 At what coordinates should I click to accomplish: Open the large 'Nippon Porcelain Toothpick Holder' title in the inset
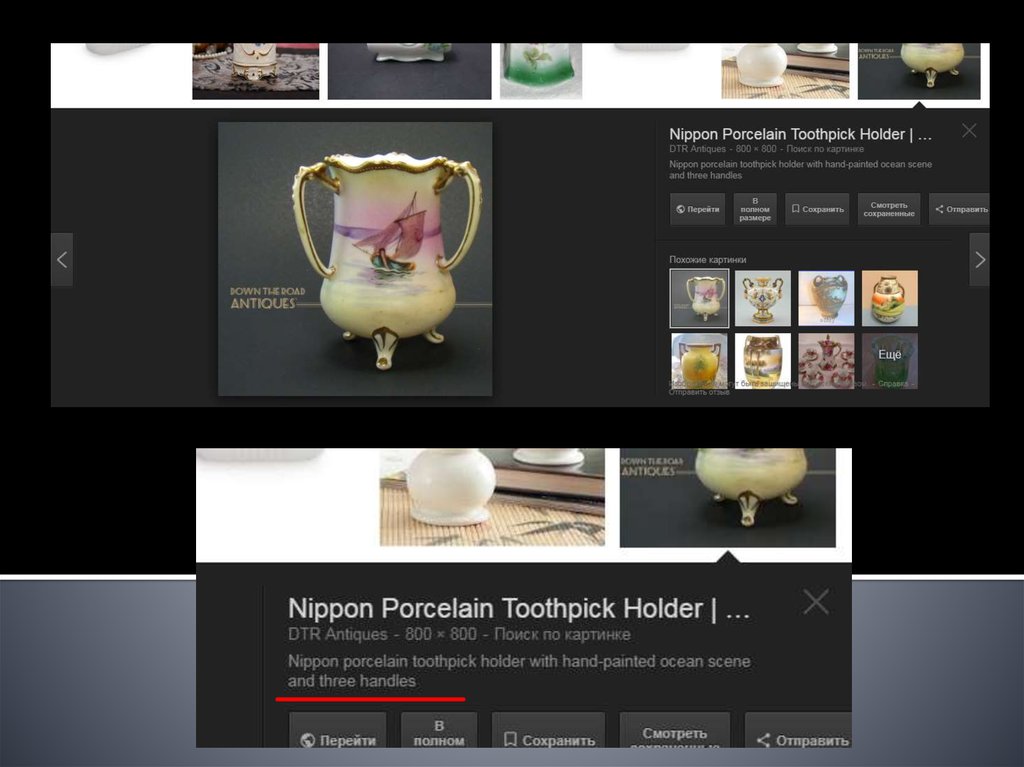(x=519, y=608)
